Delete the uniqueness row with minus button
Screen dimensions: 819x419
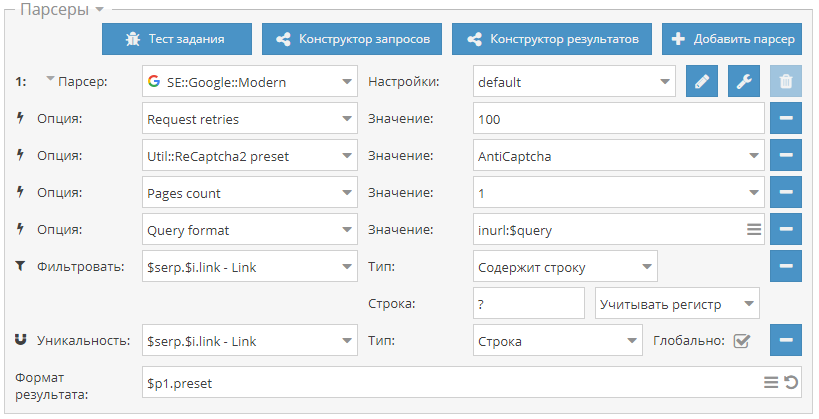(786, 340)
